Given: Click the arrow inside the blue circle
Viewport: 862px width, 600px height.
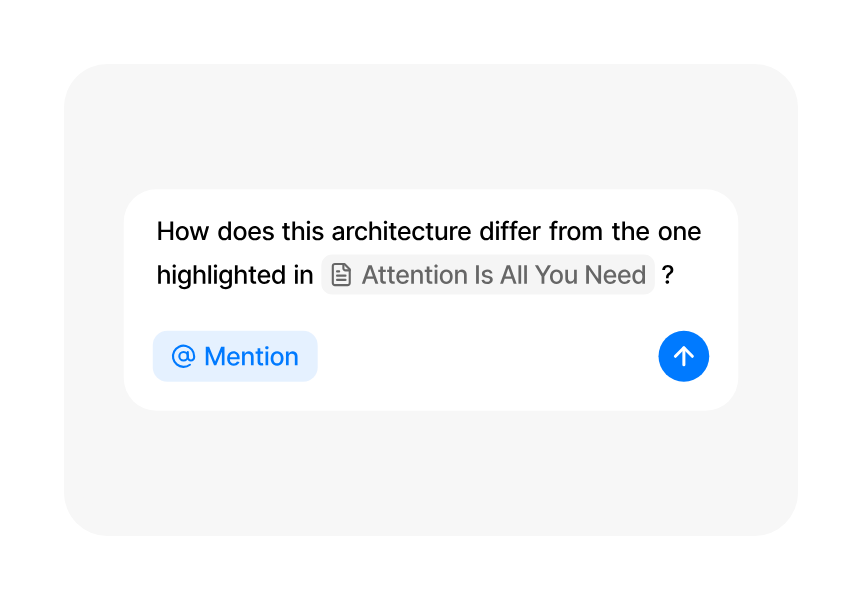Looking at the screenshot, I should (683, 356).
